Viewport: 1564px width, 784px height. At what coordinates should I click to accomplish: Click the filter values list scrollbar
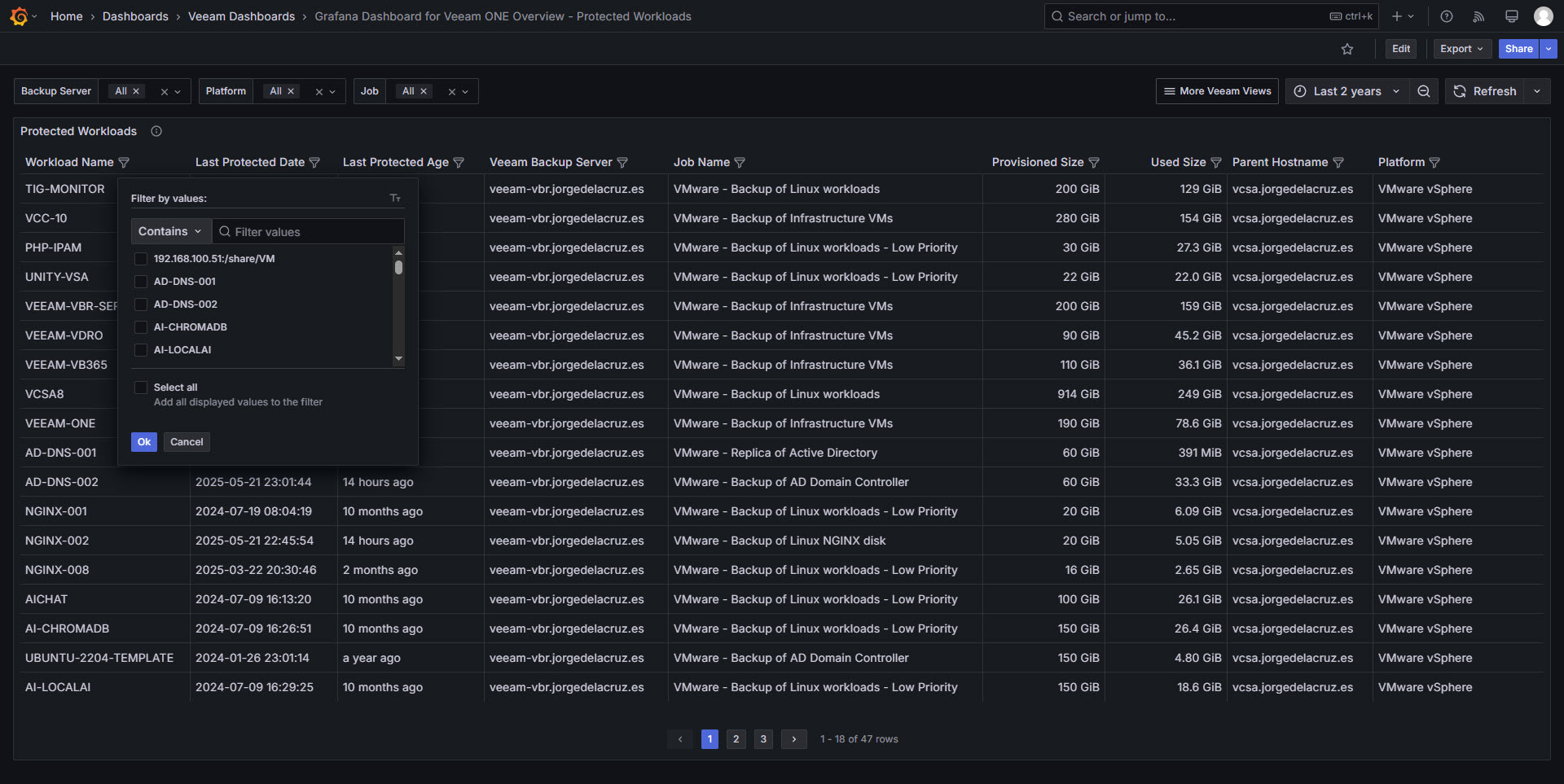tap(398, 267)
